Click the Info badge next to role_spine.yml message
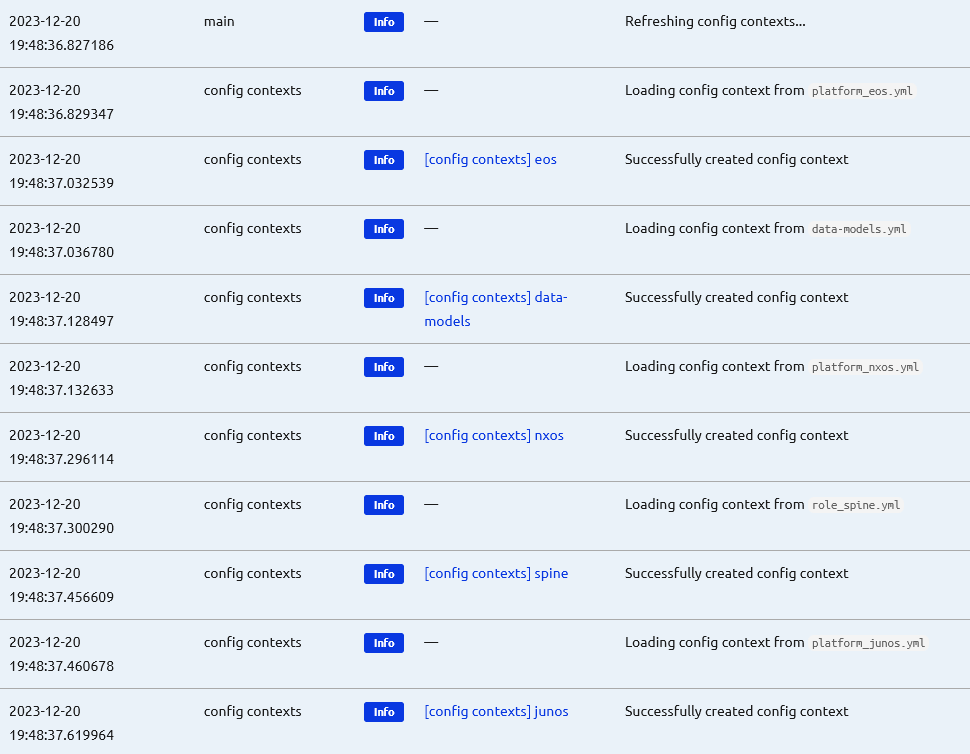Image resolution: width=970 pixels, height=754 pixels. [383, 505]
